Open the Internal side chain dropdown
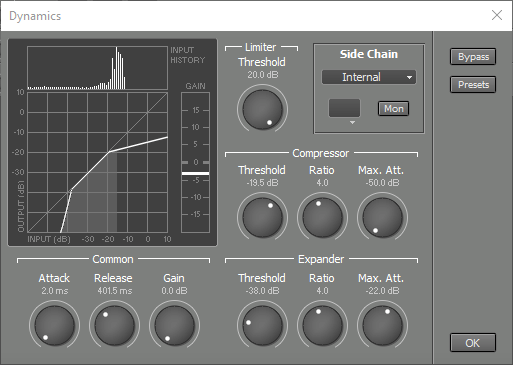The height and width of the screenshot is (365, 513). point(369,77)
